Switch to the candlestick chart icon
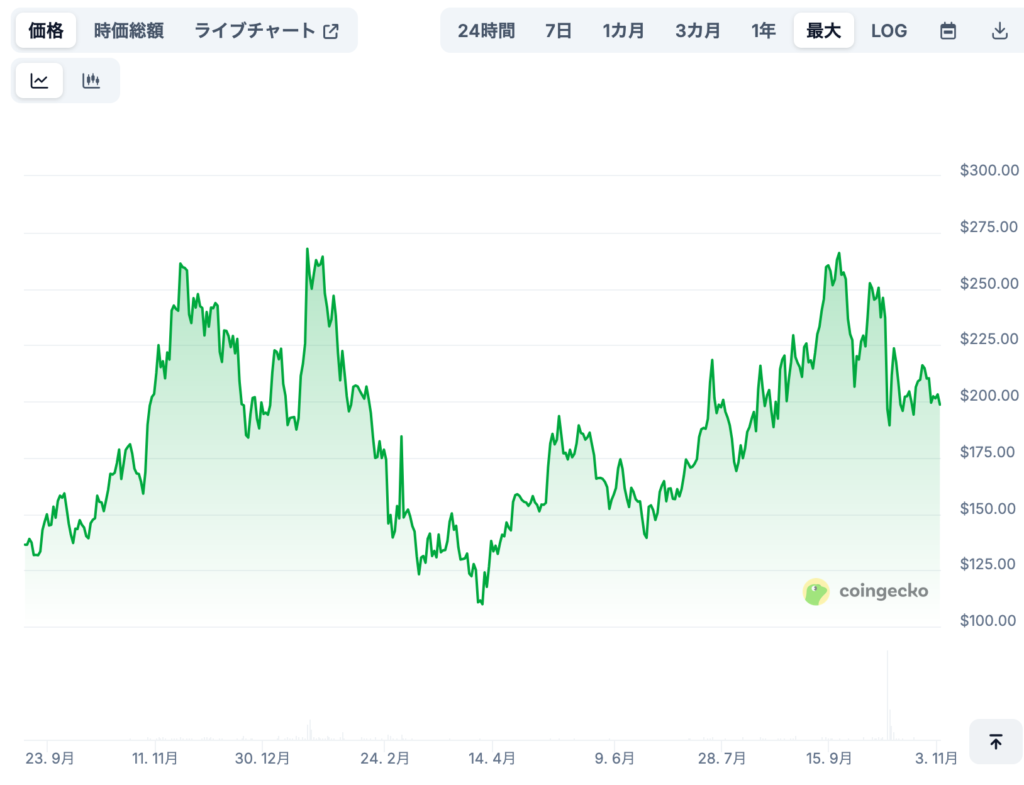This screenshot has width=1024, height=785. click(x=91, y=80)
